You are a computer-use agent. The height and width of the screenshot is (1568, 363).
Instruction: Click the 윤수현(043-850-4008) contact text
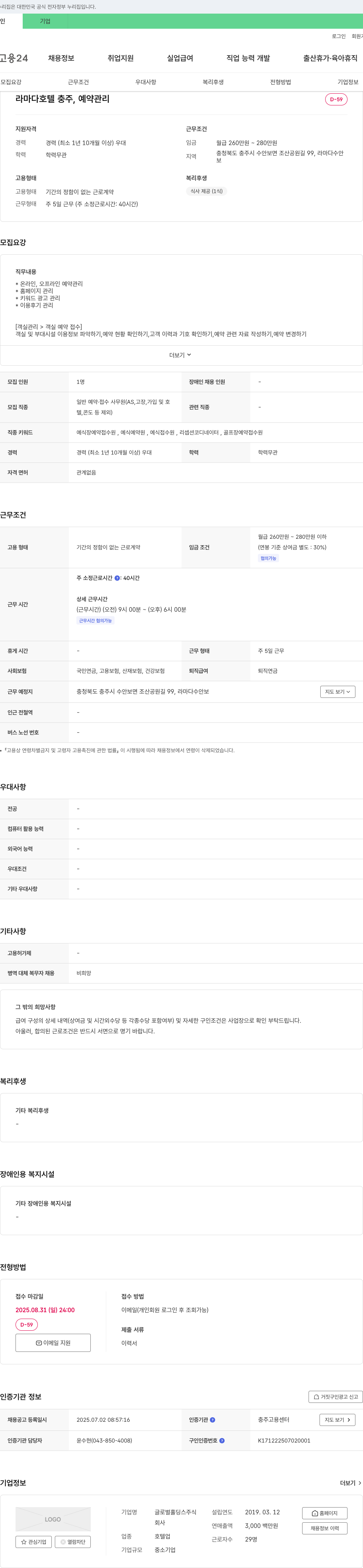point(104,1441)
